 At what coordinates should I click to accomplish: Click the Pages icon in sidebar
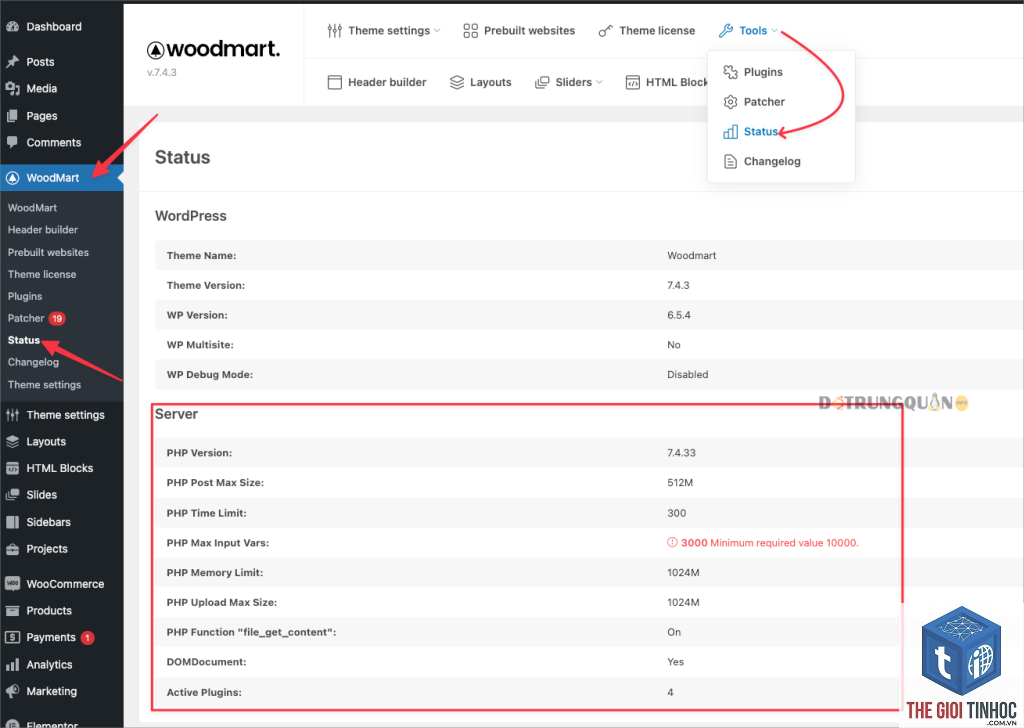pyautogui.click(x=12, y=116)
